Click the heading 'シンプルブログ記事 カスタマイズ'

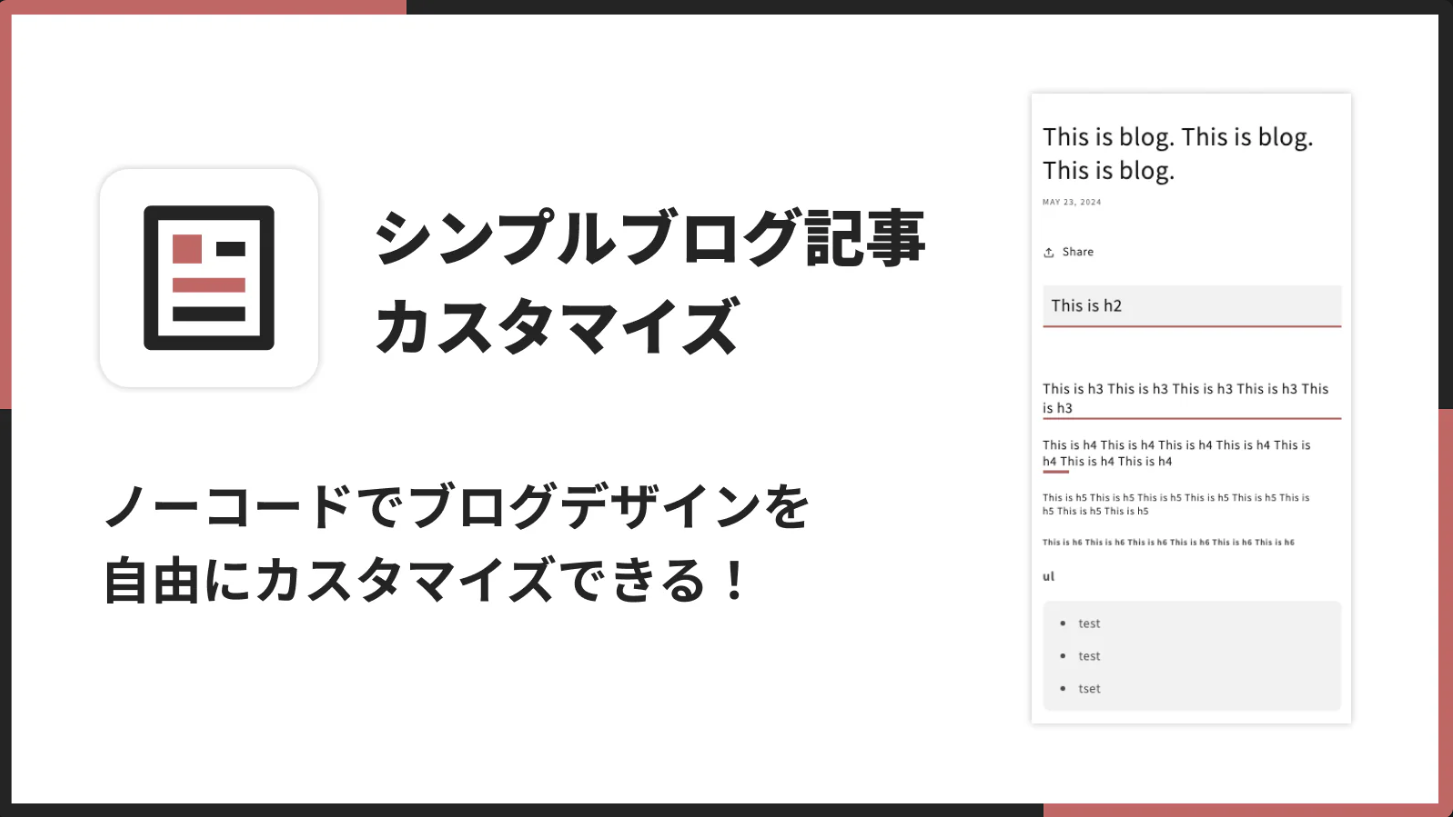click(650, 283)
